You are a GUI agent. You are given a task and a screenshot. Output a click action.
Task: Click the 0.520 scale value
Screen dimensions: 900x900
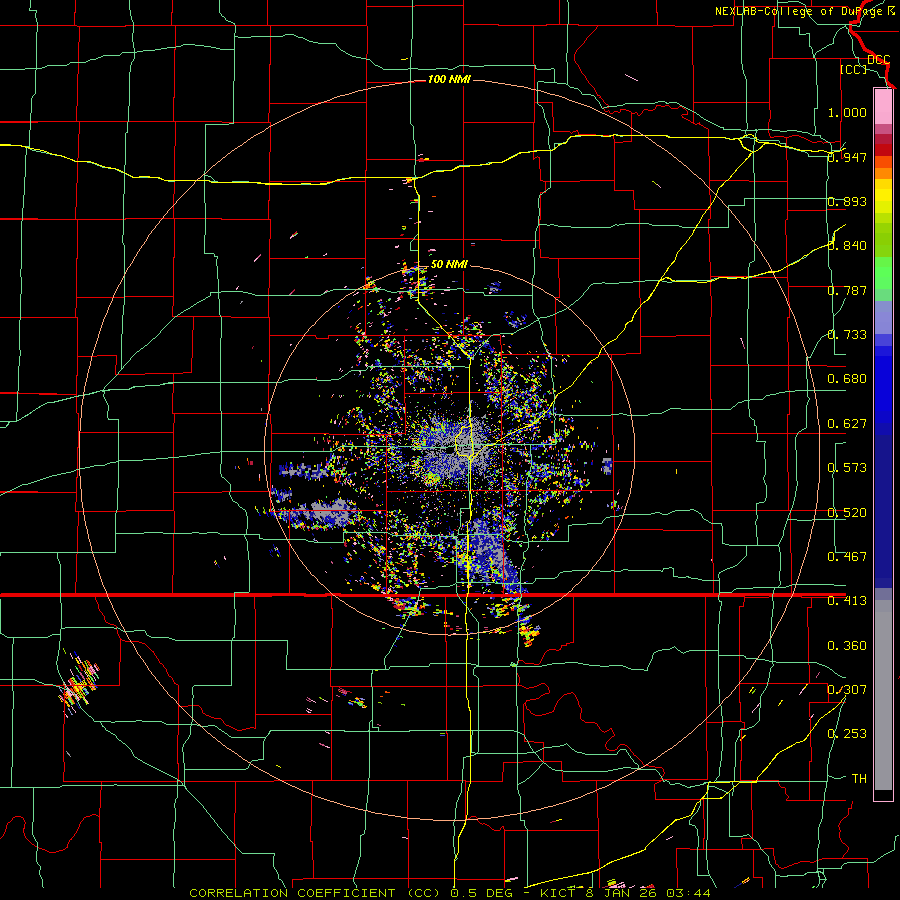click(x=847, y=513)
